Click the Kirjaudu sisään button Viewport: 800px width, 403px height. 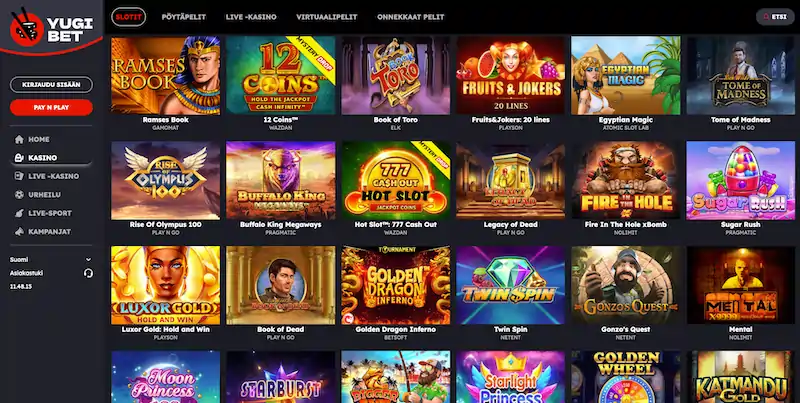point(52,85)
